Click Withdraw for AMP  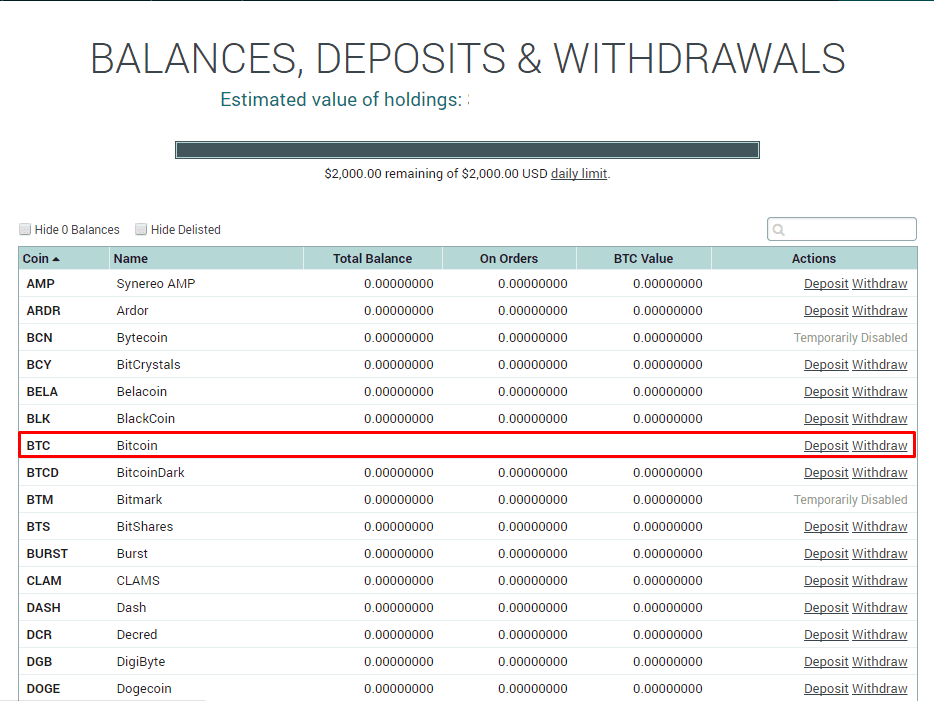click(880, 283)
